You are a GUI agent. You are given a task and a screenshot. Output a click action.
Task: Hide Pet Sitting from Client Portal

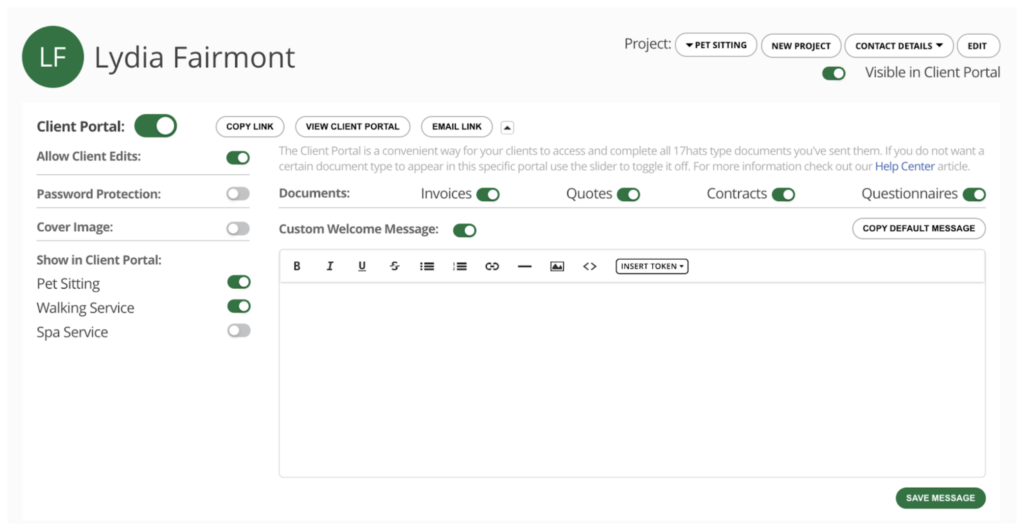(238, 282)
